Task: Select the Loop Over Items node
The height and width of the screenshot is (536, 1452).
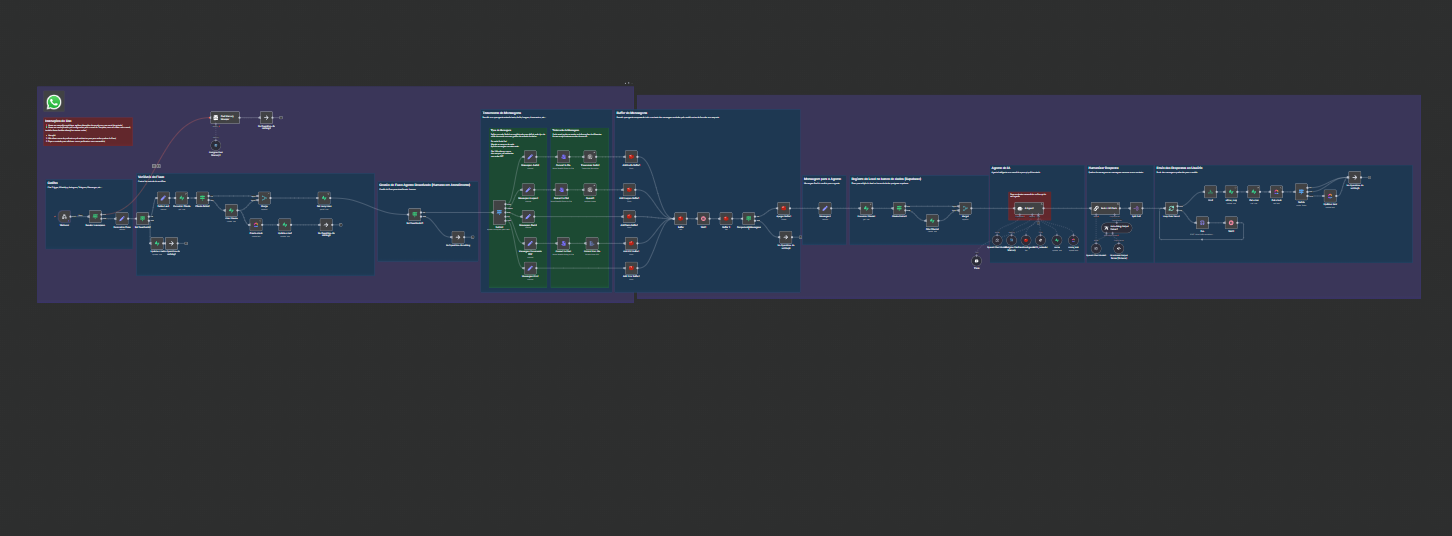Action: [x=1171, y=208]
